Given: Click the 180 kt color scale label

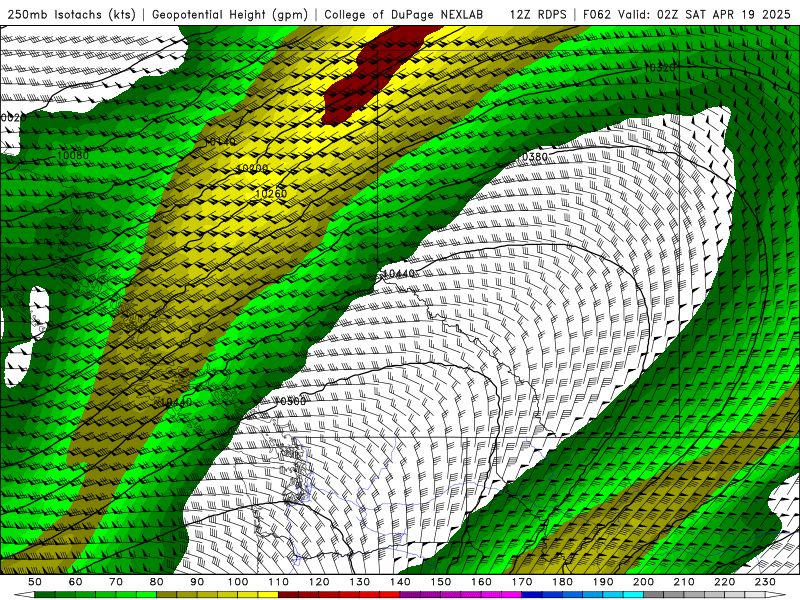Looking at the screenshot, I should (562, 582).
